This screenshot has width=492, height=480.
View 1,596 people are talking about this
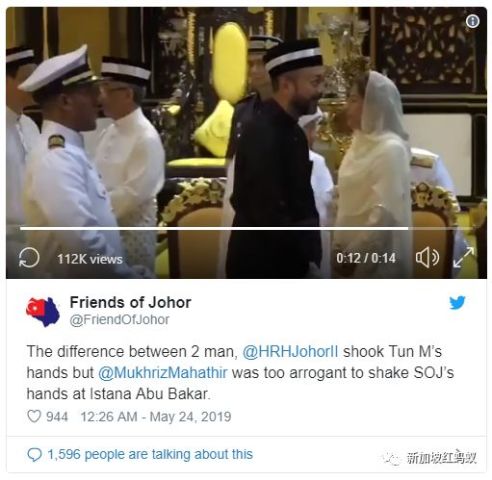pos(150,454)
